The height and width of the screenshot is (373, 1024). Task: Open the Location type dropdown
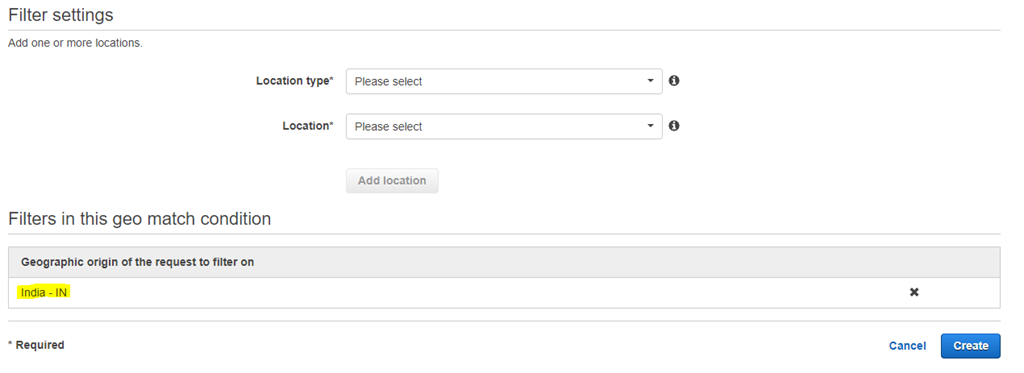click(x=504, y=82)
